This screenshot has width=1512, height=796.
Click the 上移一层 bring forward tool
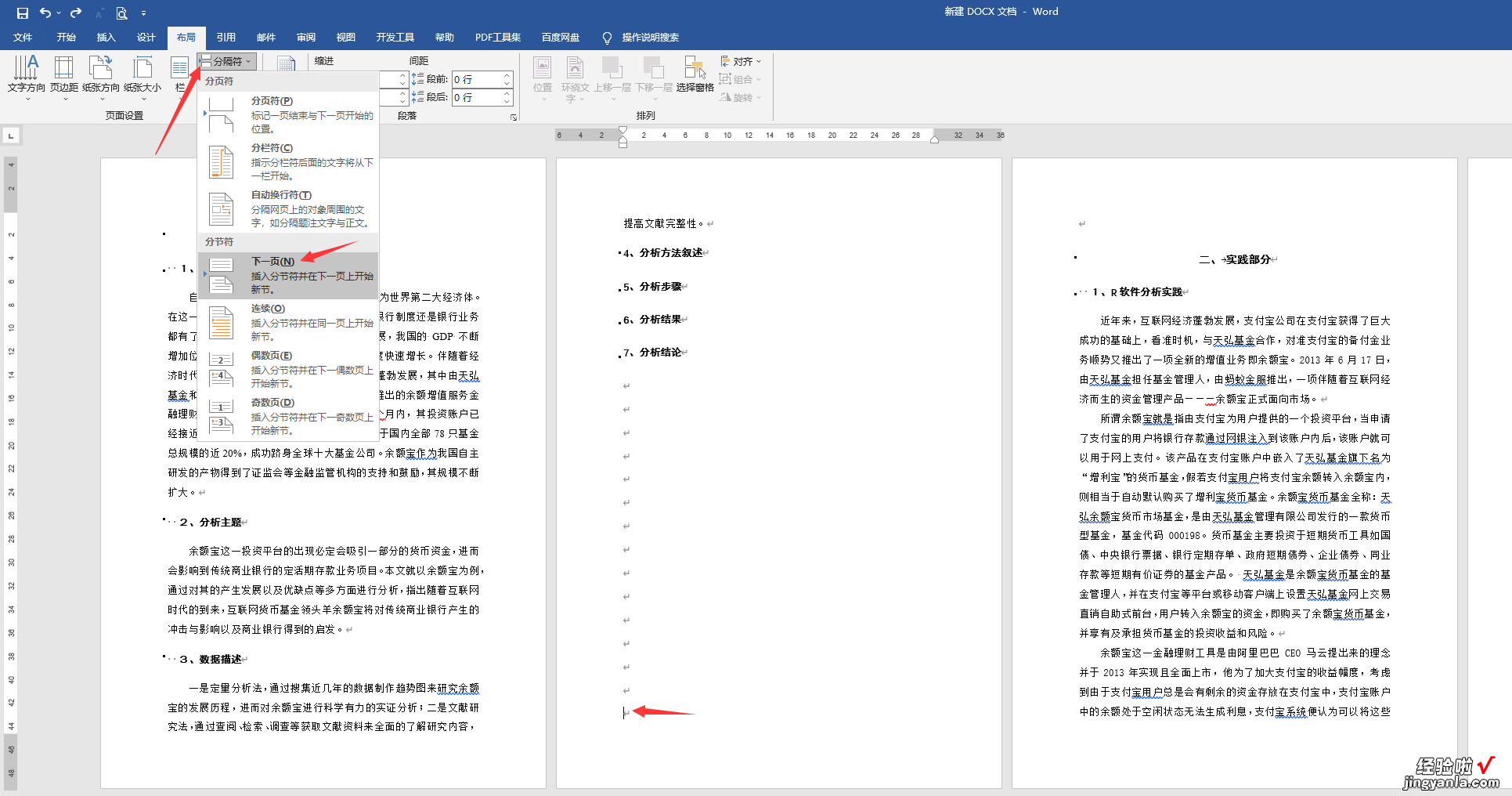(x=612, y=78)
